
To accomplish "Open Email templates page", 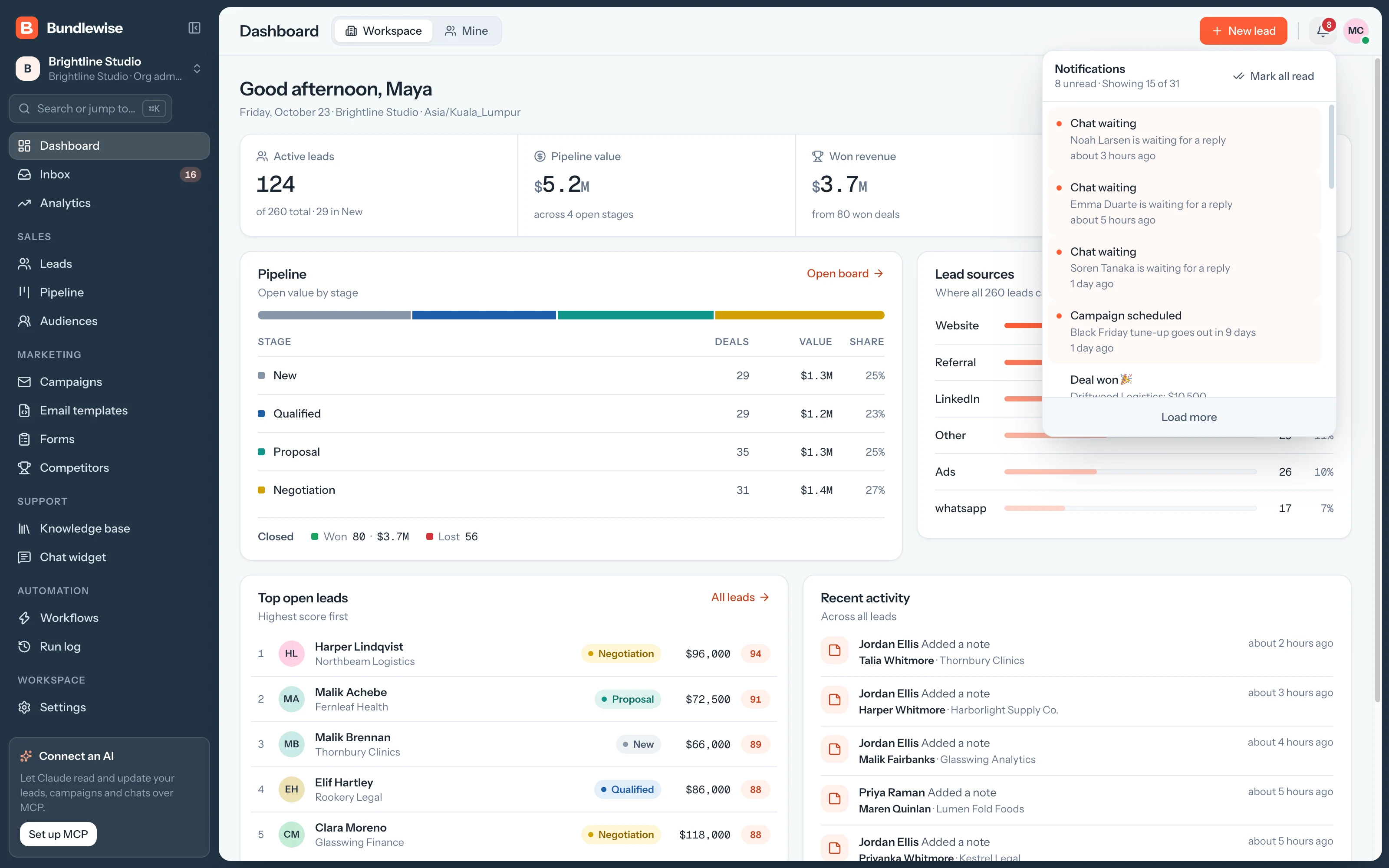I will pos(109,411).
